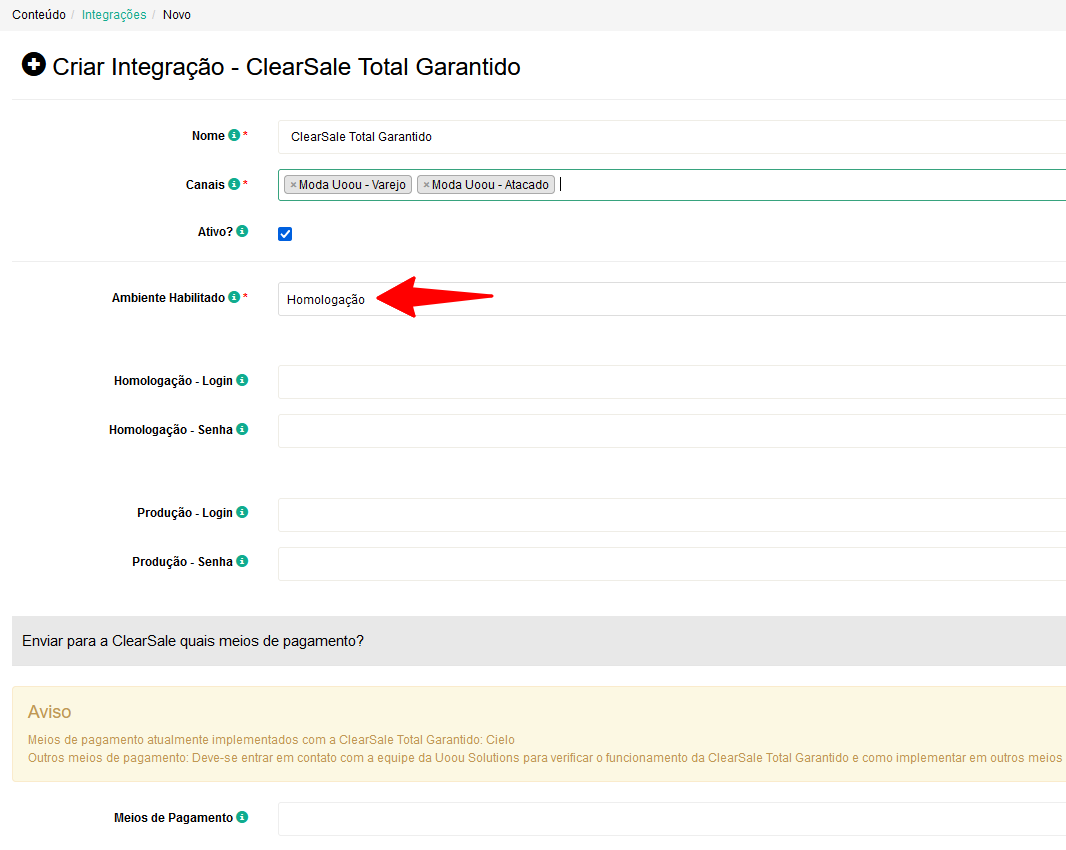1066x850 pixels.
Task: Click the Conteúdo breadcrumb item
Action: coord(39,15)
